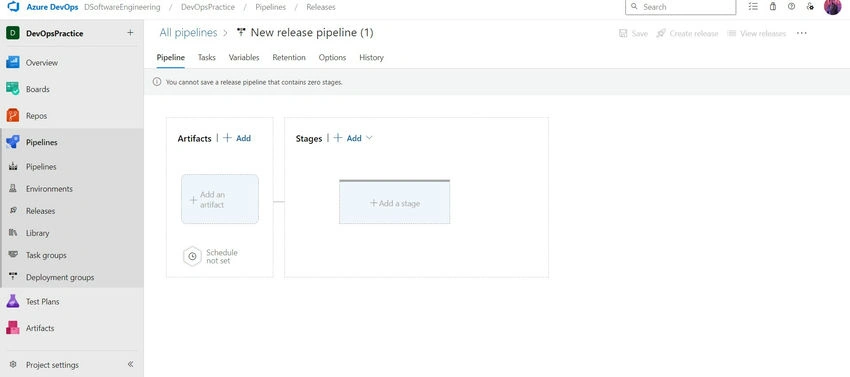Click the DevOpsPractice breadcrumb in header

pyautogui.click(x=208, y=7)
